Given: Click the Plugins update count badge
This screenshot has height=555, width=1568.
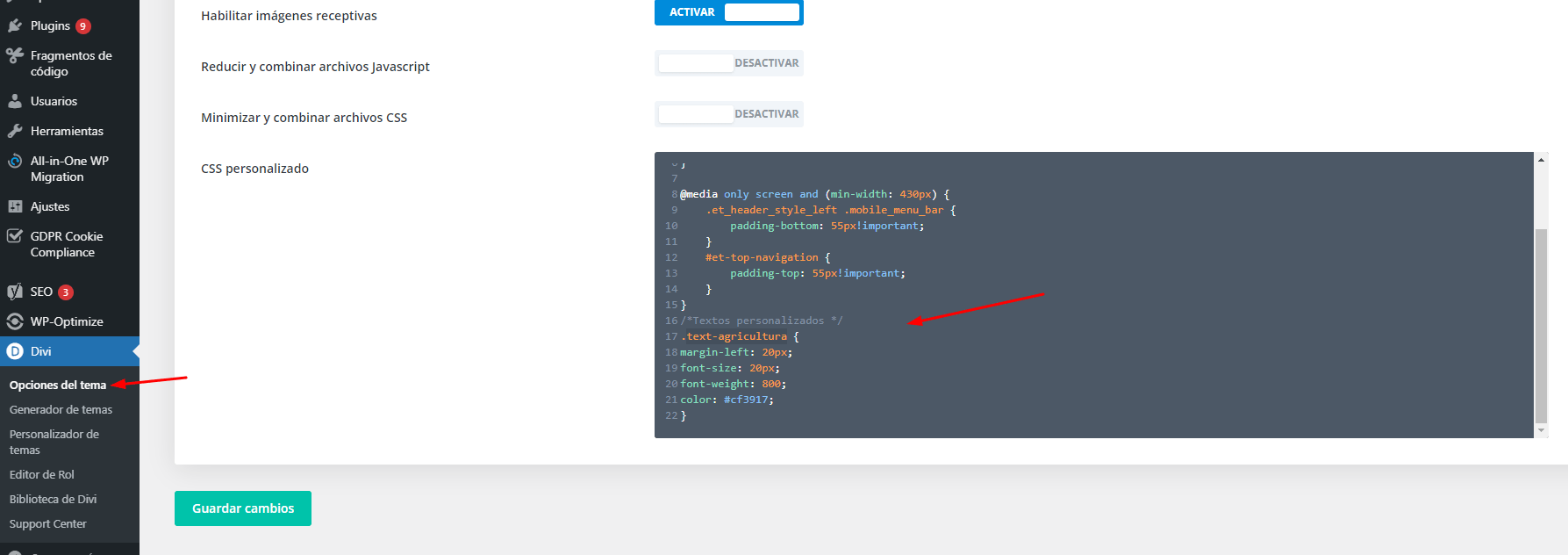Looking at the screenshot, I should tap(83, 26).
